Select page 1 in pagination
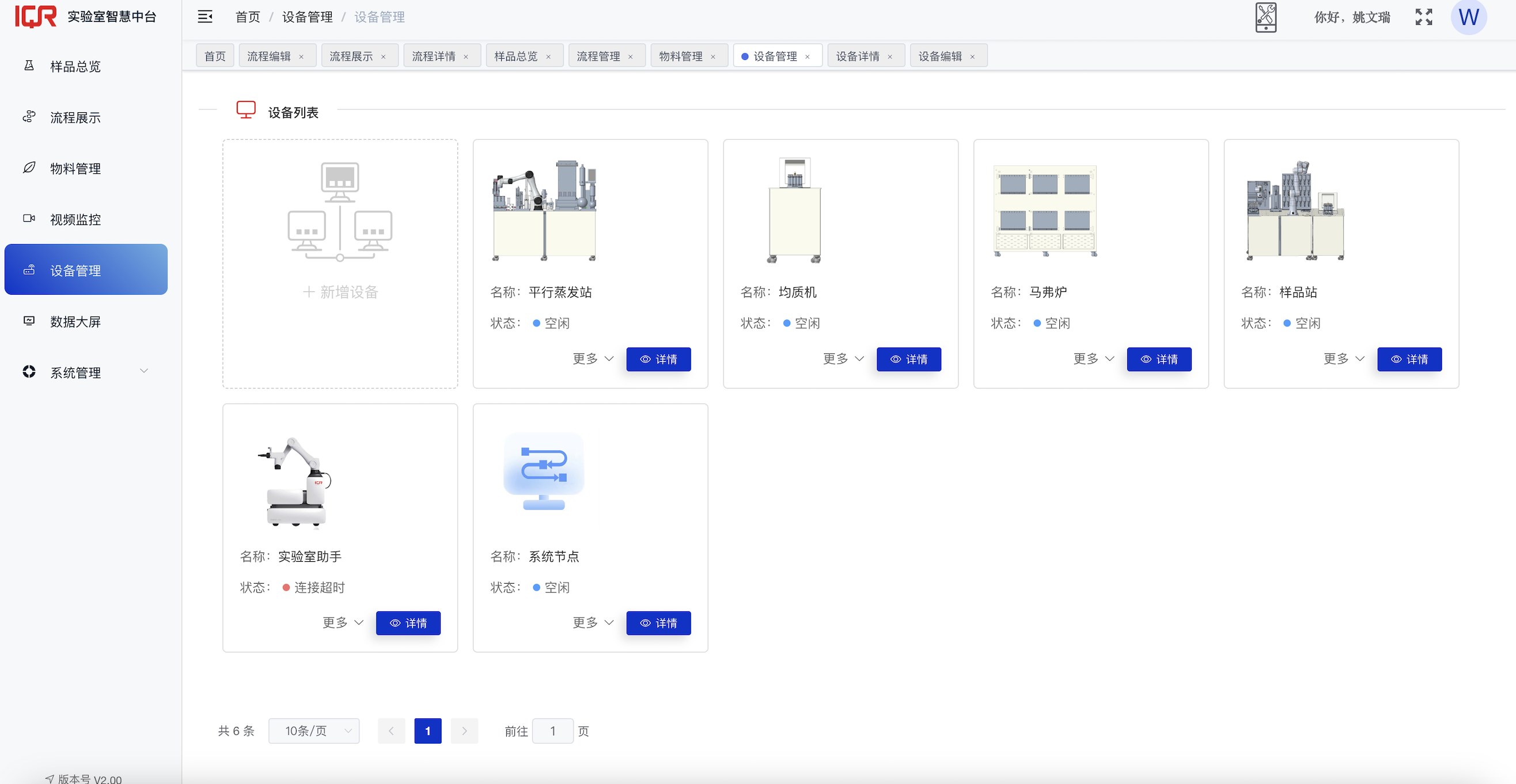This screenshot has width=1516, height=784. (428, 730)
